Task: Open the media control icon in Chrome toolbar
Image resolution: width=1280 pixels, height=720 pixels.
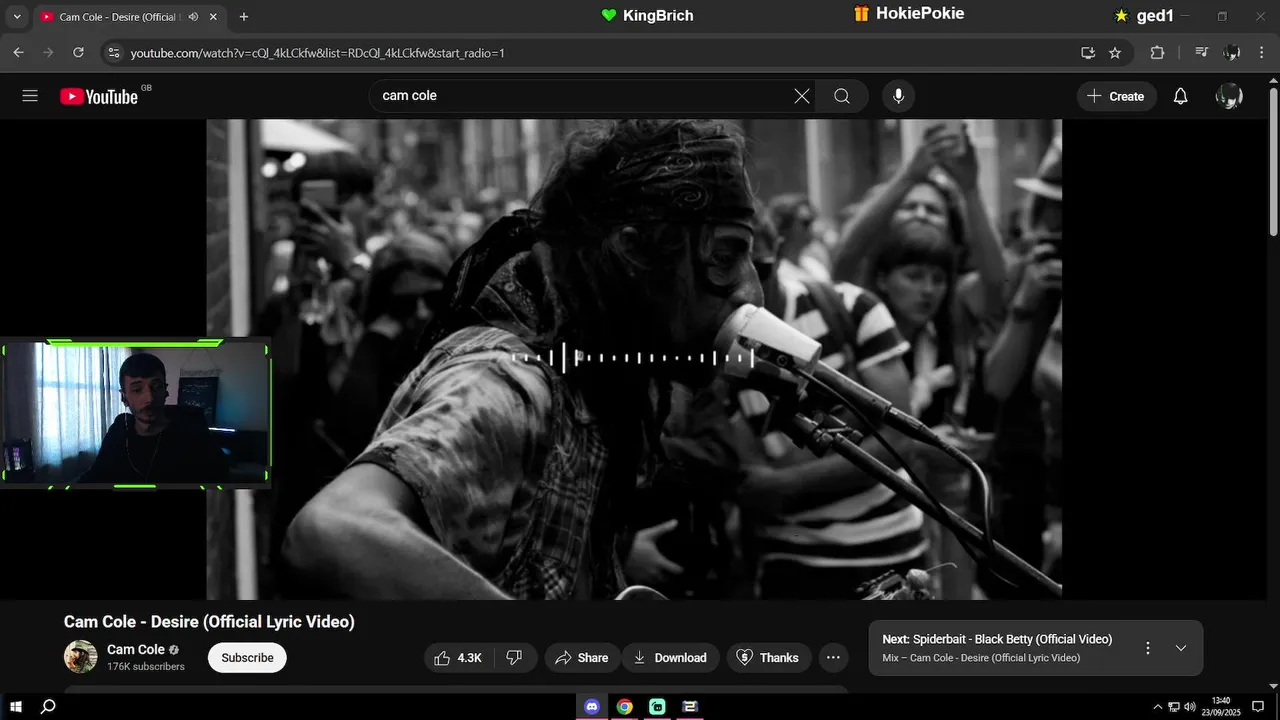Action: [x=1202, y=52]
